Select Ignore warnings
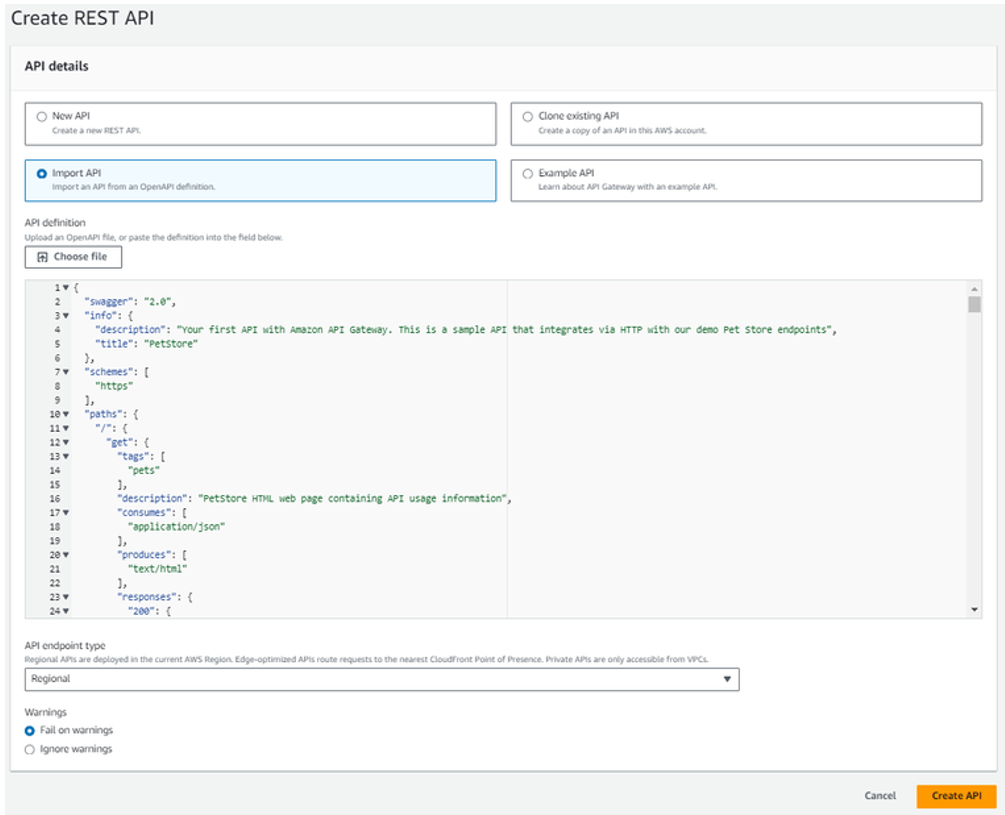 click(29, 750)
